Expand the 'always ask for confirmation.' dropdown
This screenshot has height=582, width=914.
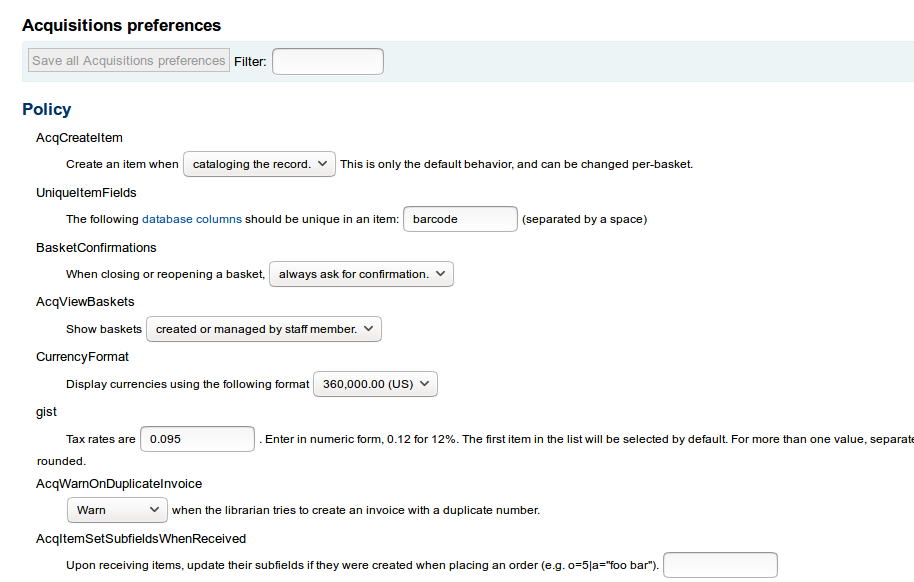coord(361,274)
